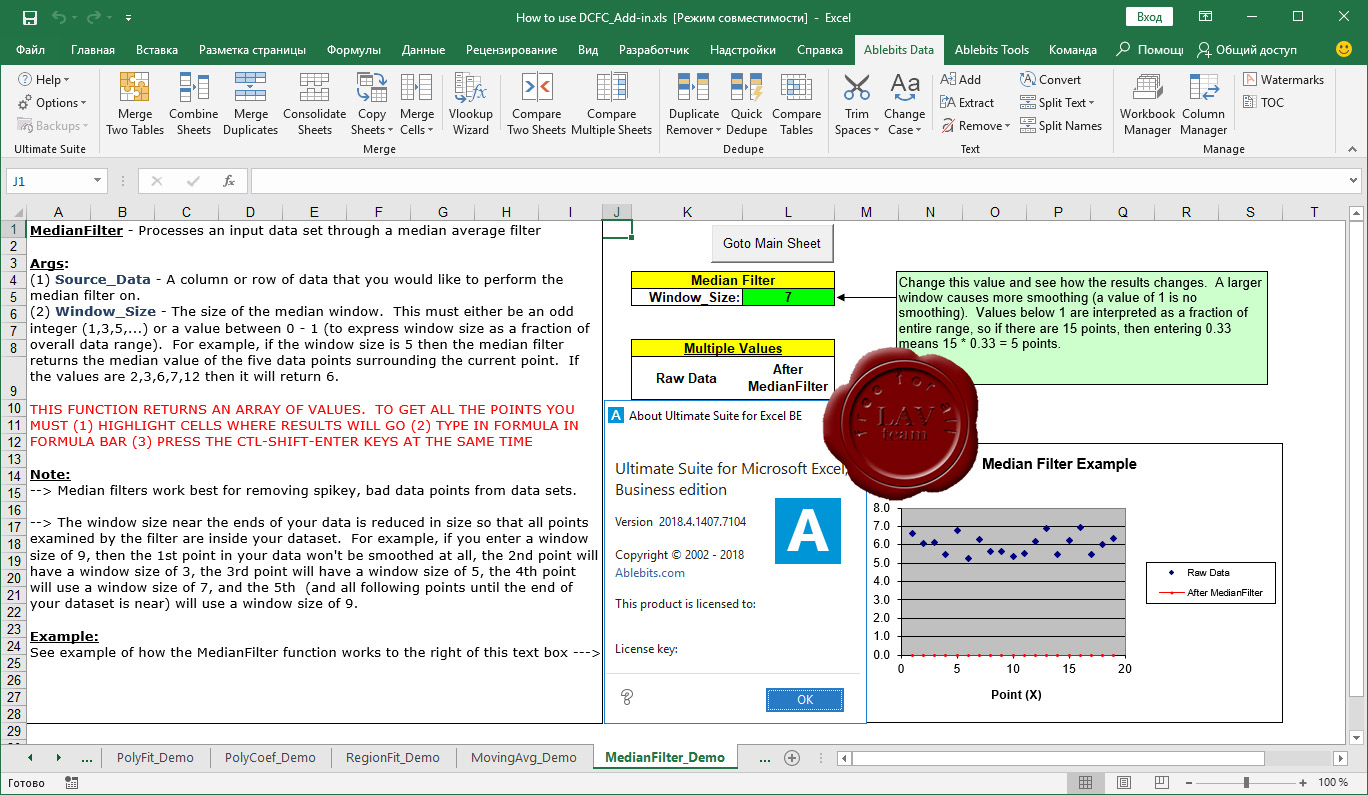
Task: Launch Combine Sheets wizard
Action: pyautogui.click(x=194, y=104)
